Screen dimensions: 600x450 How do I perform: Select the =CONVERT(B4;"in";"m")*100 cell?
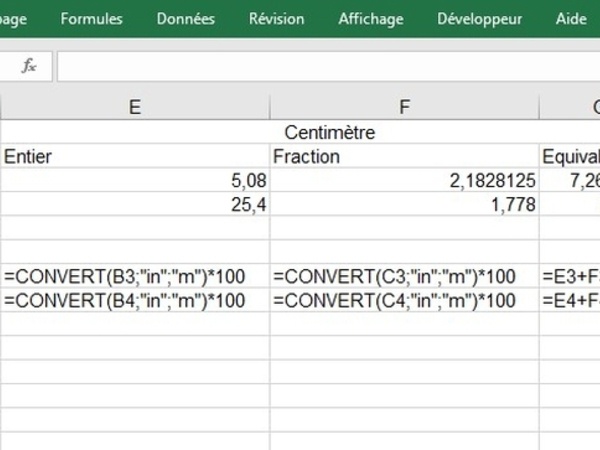135,301
